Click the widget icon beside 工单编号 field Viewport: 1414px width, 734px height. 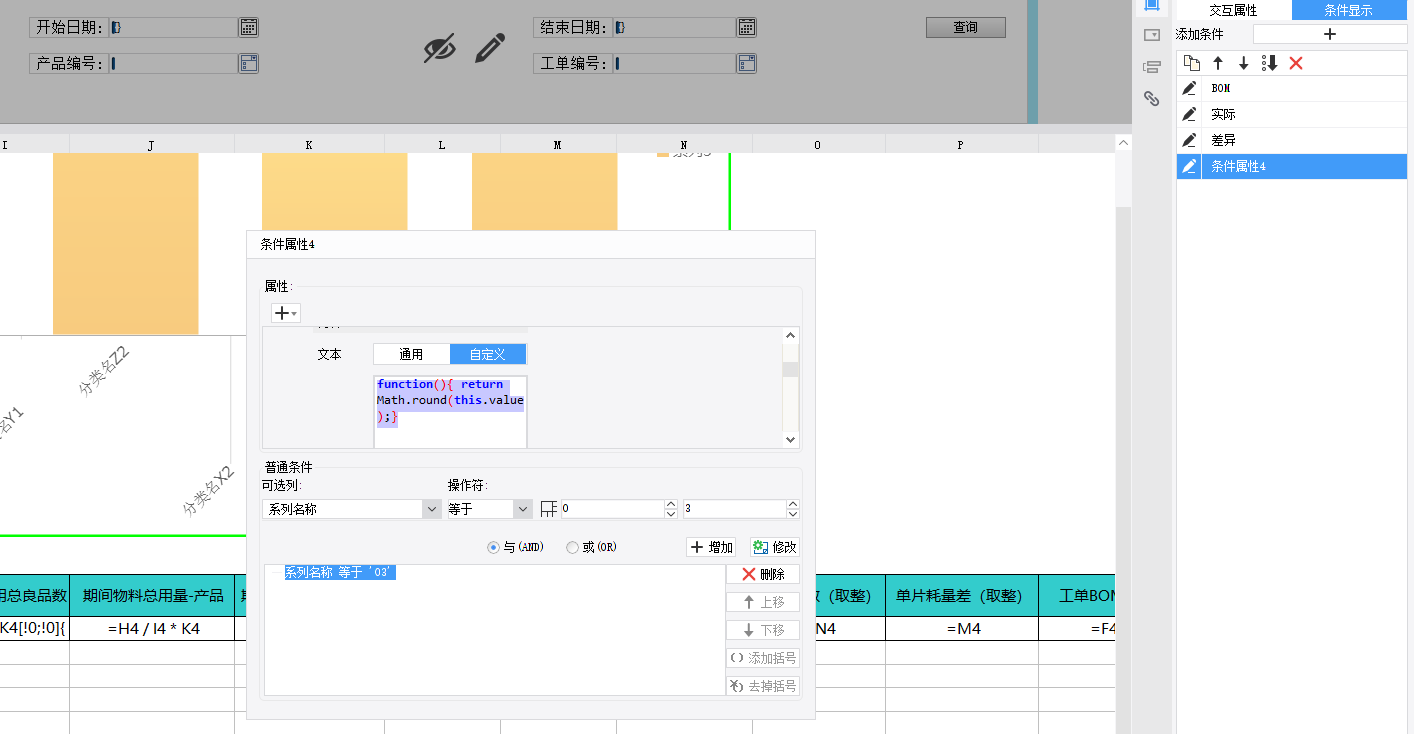pyautogui.click(x=746, y=63)
